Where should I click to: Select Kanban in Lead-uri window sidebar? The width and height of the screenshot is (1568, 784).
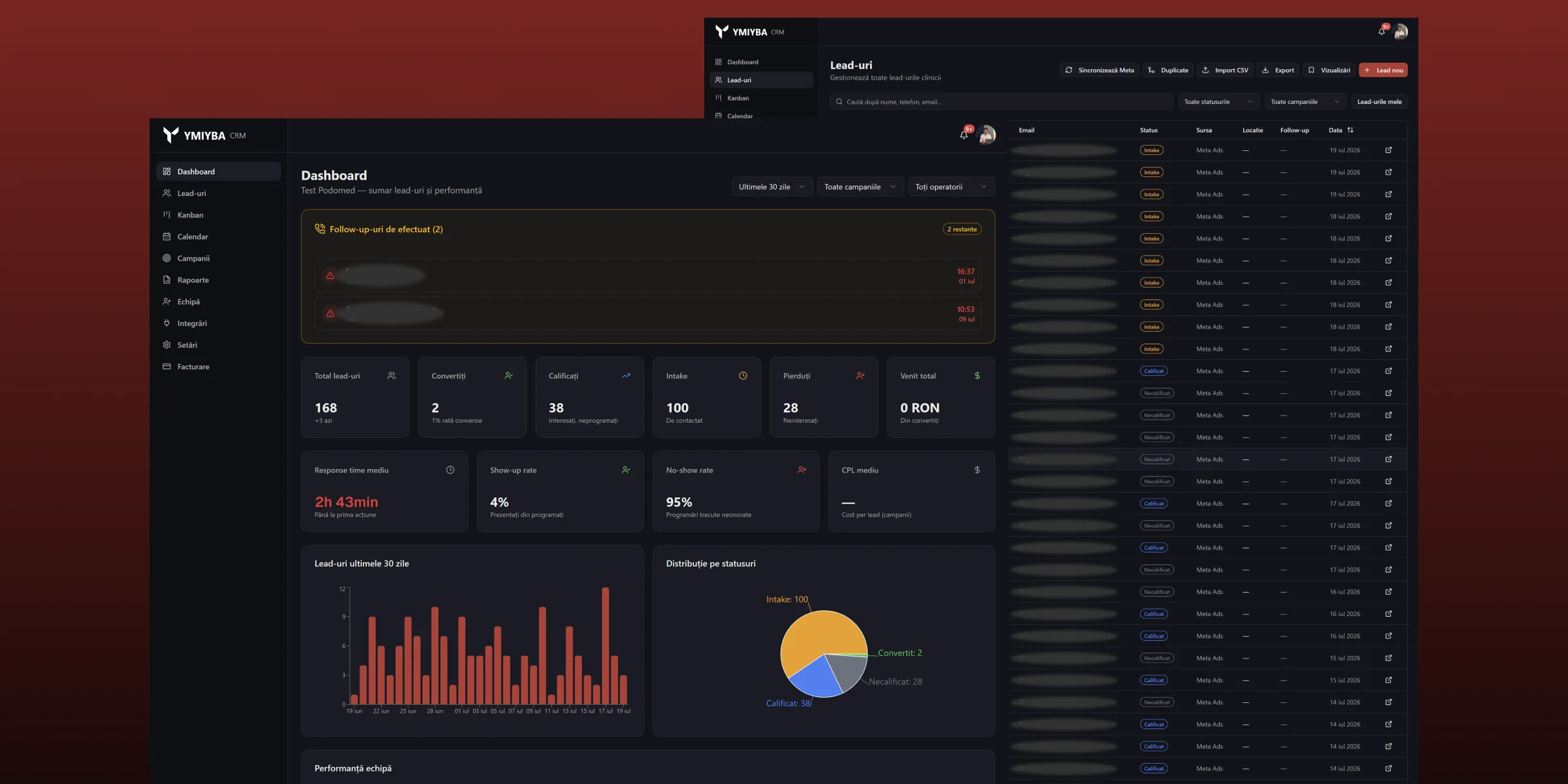click(x=761, y=98)
